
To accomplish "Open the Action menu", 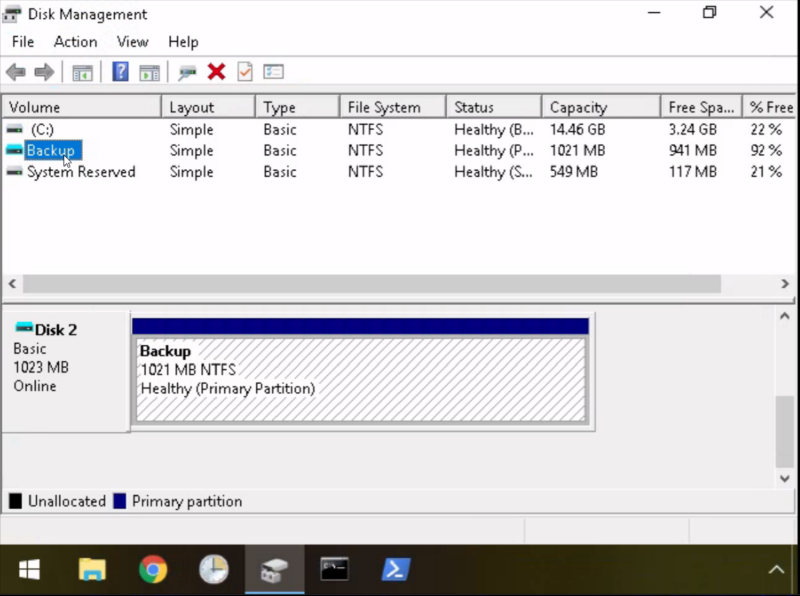I will coord(75,42).
